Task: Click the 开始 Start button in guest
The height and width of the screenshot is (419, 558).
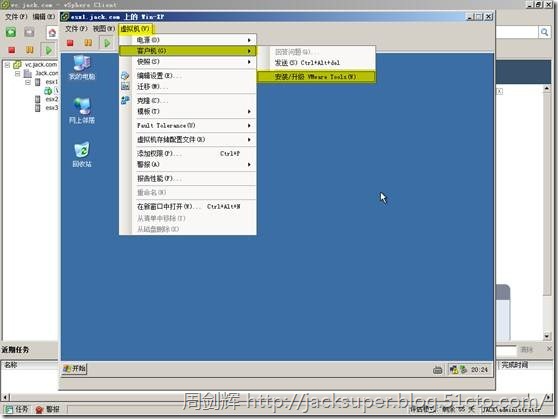Action: [x=74, y=369]
